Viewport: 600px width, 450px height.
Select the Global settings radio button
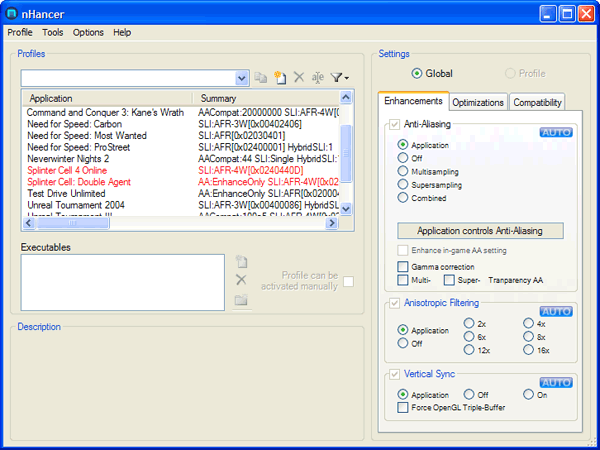click(417, 73)
